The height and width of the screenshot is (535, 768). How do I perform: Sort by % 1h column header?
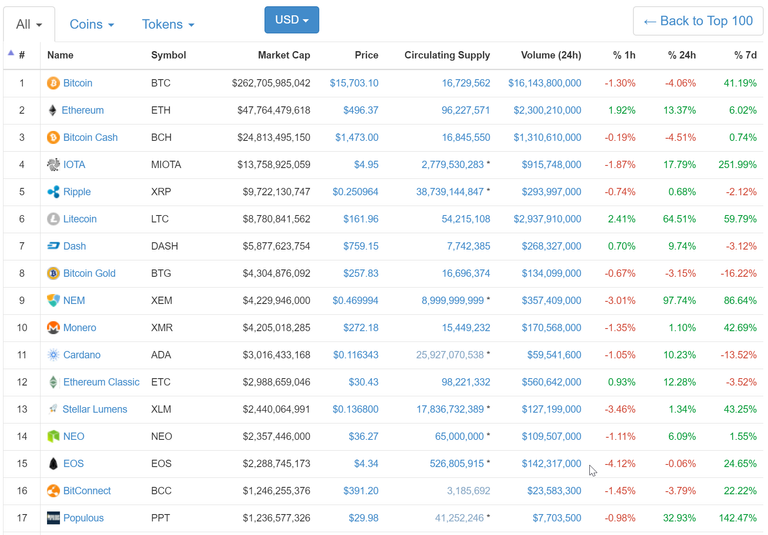[x=624, y=55]
